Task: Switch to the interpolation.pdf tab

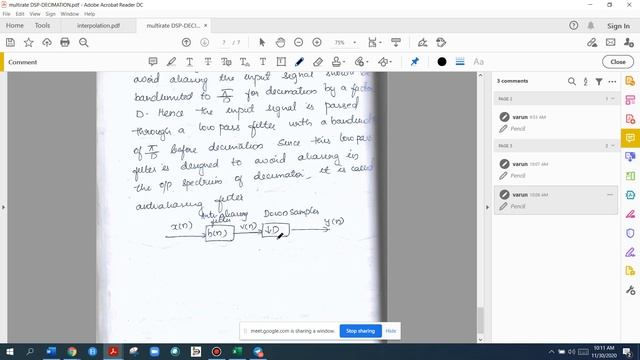Action: coord(98,25)
